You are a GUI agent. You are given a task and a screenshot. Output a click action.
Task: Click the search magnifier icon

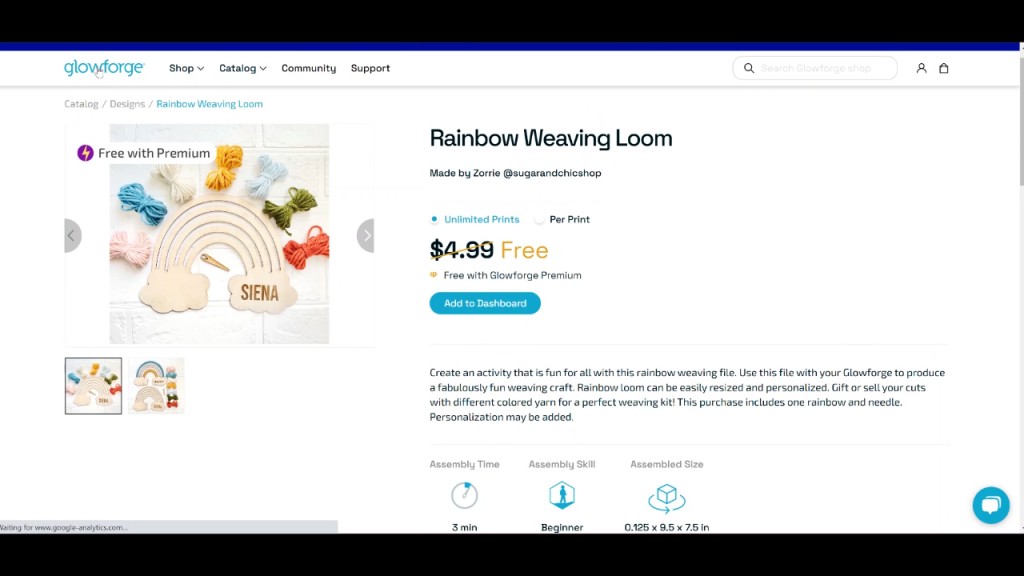click(749, 68)
